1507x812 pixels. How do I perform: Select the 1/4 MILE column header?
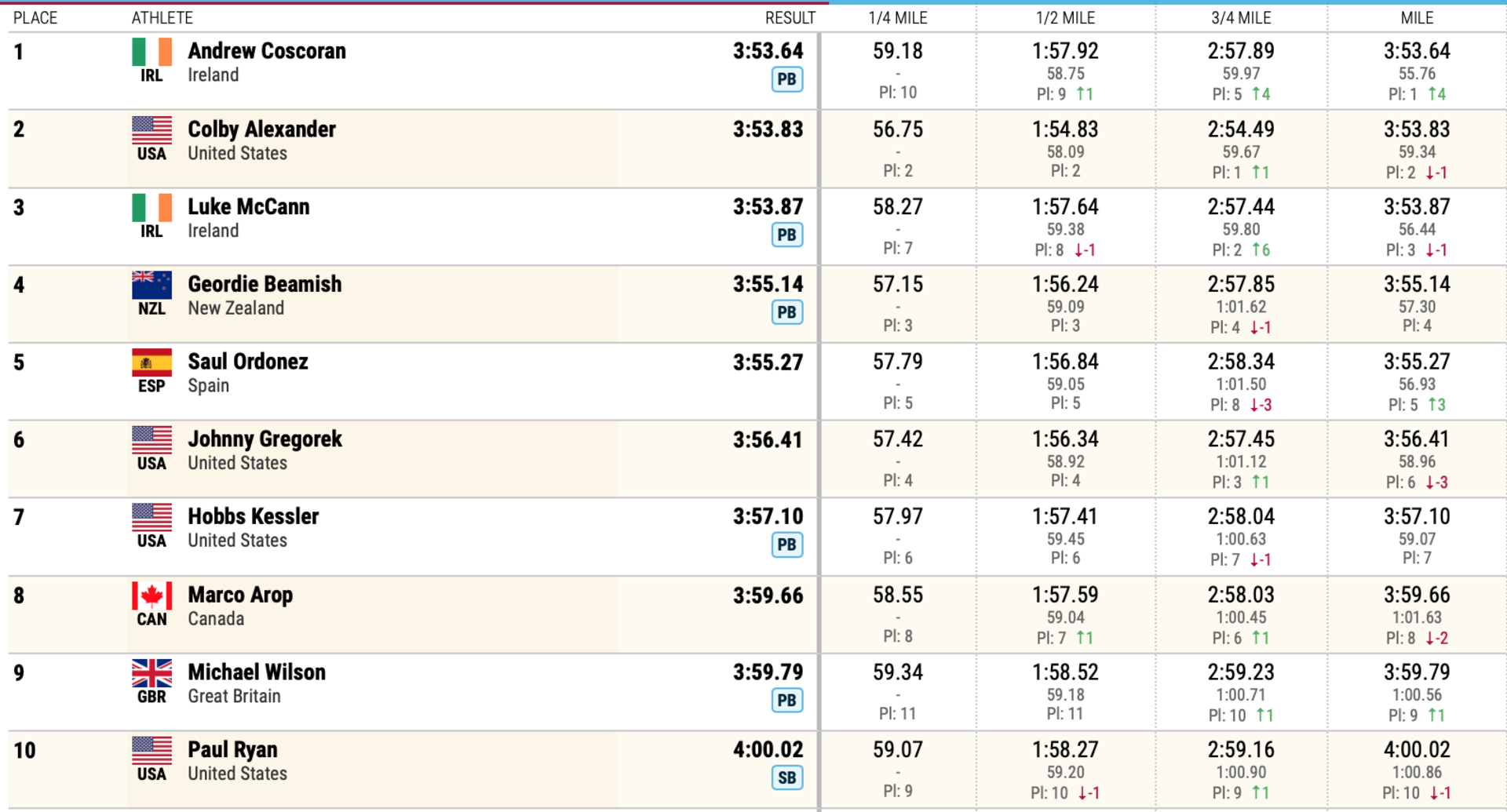pos(897,18)
